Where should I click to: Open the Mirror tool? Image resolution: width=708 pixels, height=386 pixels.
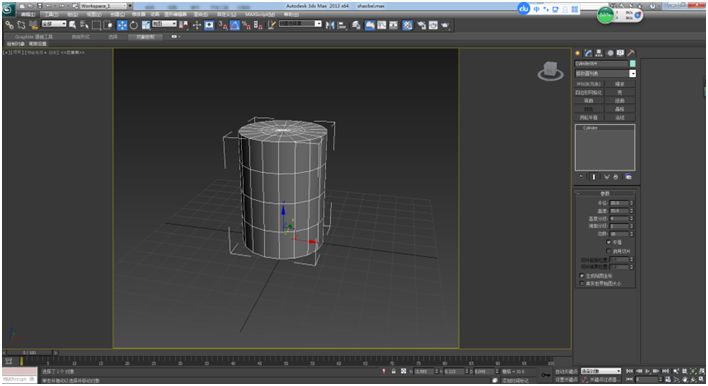(x=330, y=25)
